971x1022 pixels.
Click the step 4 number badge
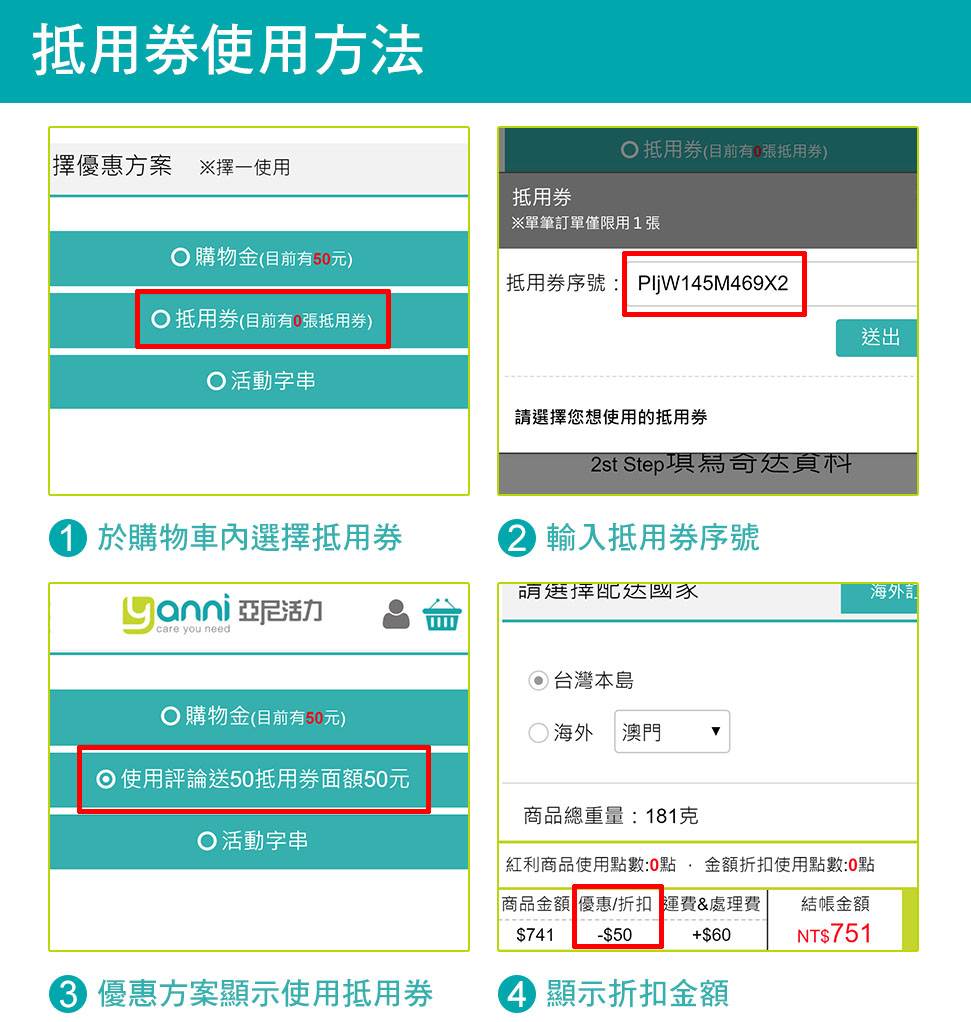517,994
